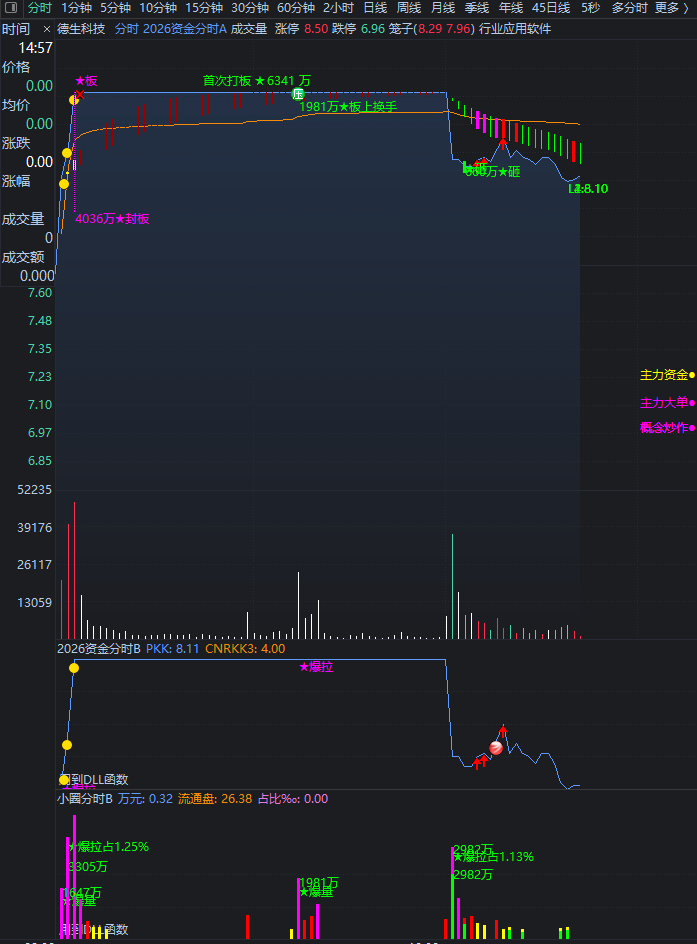697x944 pixels.
Task: Click the 占比‰: 0.00 value
Action: tap(293, 799)
